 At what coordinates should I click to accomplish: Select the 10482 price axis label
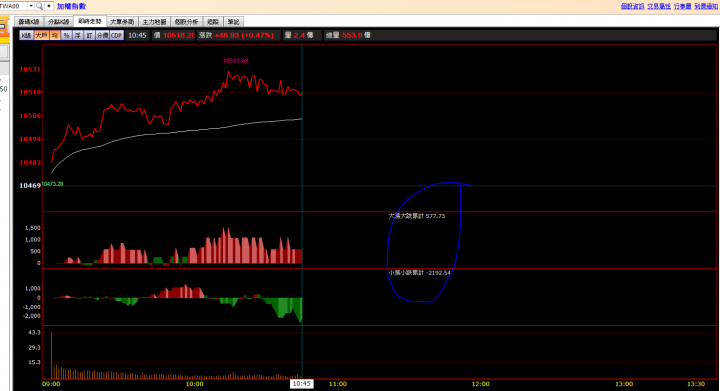(x=30, y=162)
